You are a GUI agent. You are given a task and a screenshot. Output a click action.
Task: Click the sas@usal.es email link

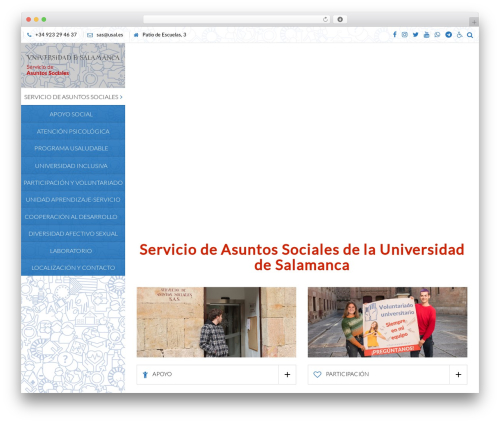[x=110, y=35]
